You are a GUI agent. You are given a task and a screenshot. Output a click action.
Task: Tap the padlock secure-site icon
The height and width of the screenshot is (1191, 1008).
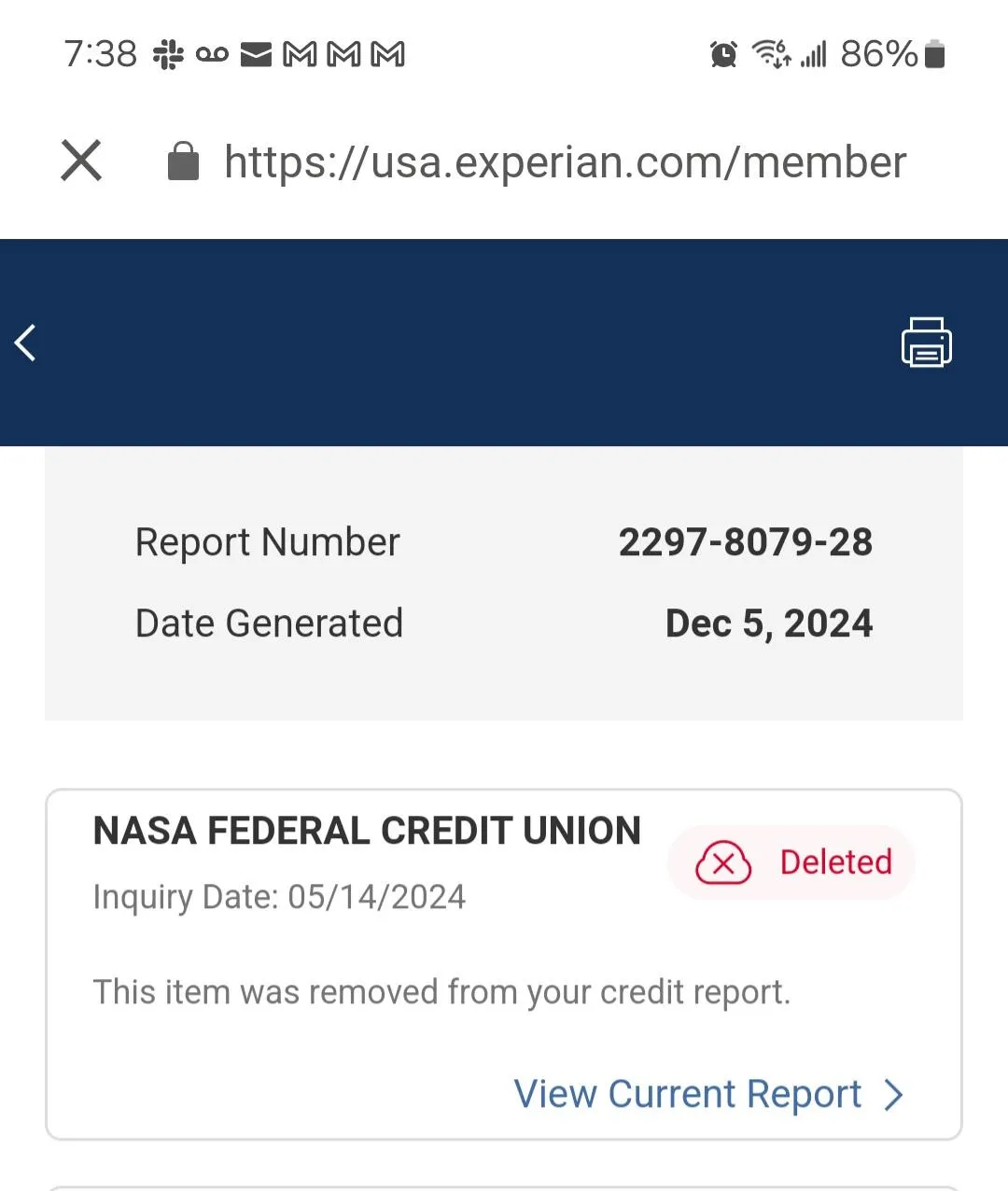click(x=183, y=161)
